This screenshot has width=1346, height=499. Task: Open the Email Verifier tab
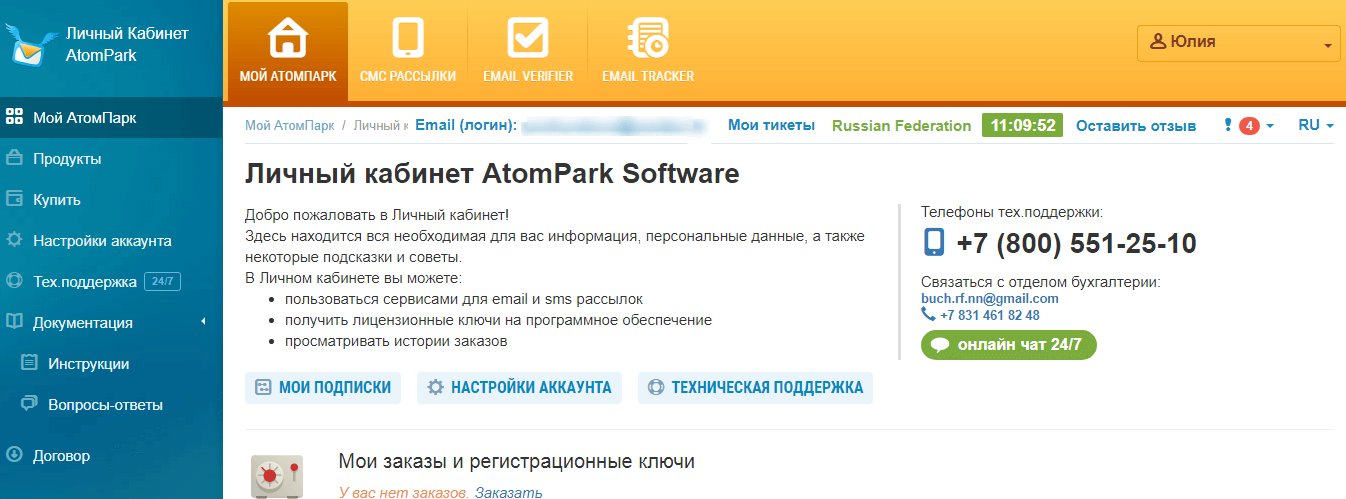pos(528,52)
